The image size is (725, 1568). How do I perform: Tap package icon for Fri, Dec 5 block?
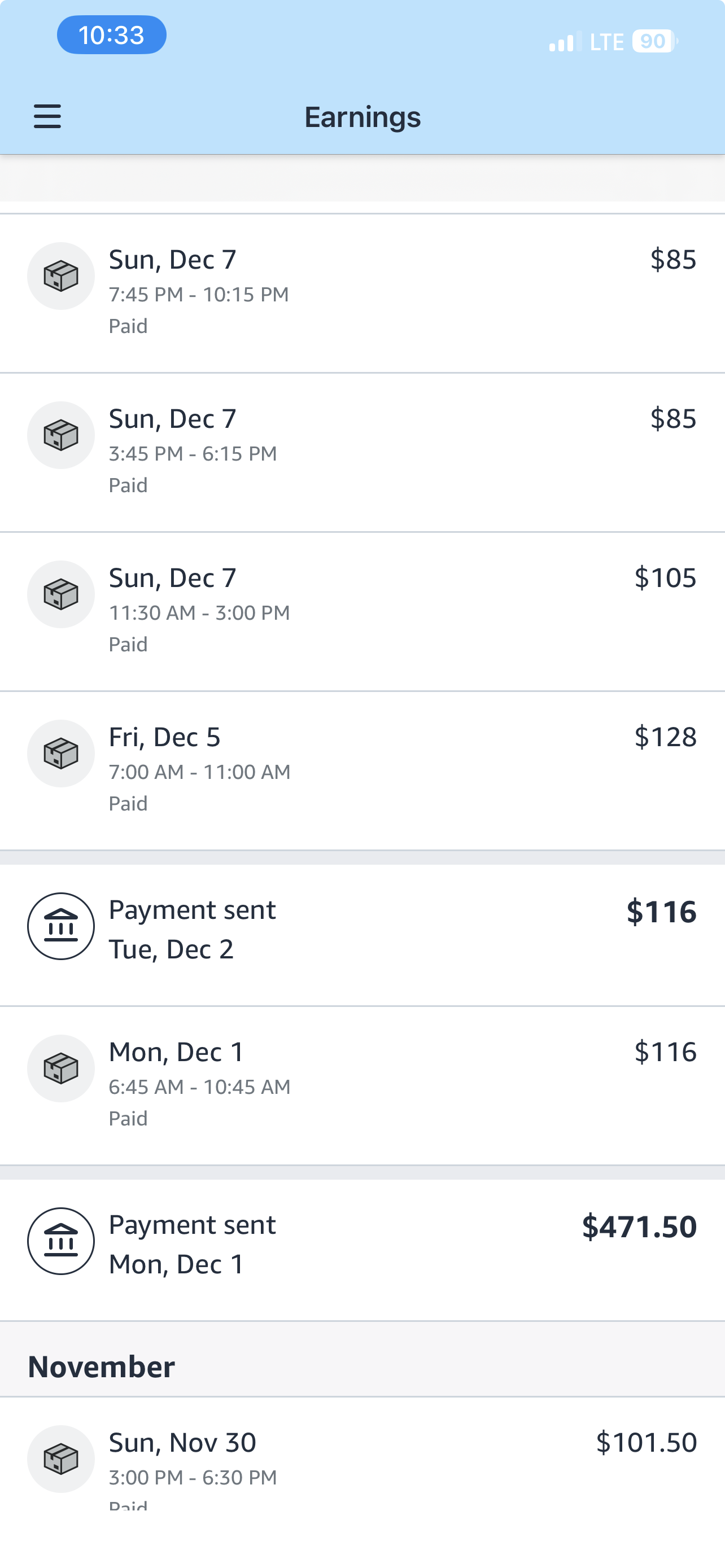pos(61,754)
